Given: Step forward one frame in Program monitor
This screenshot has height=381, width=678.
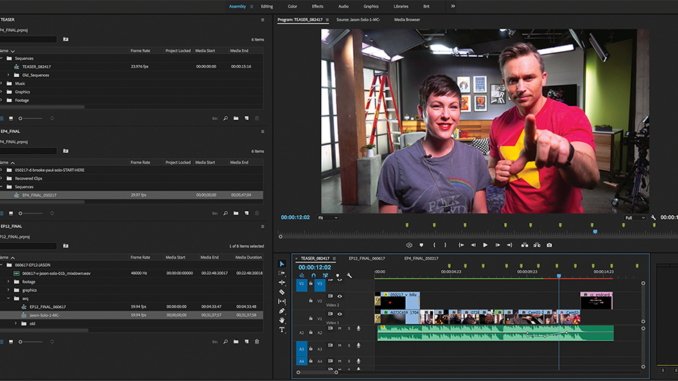Looking at the screenshot, I should coord(498,245).
